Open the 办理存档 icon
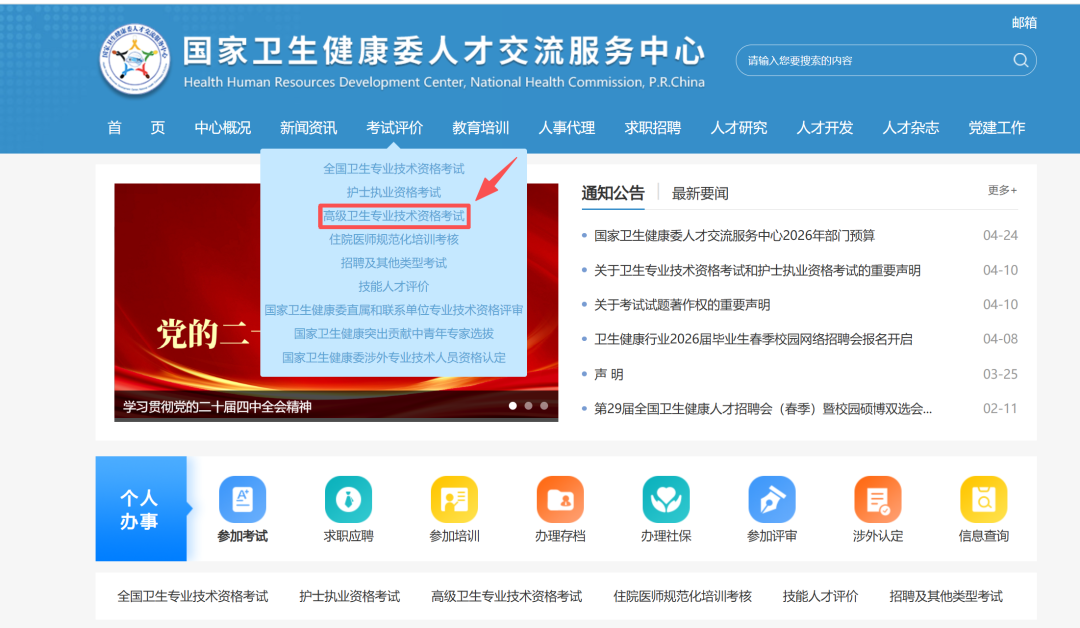 (560, 499)
